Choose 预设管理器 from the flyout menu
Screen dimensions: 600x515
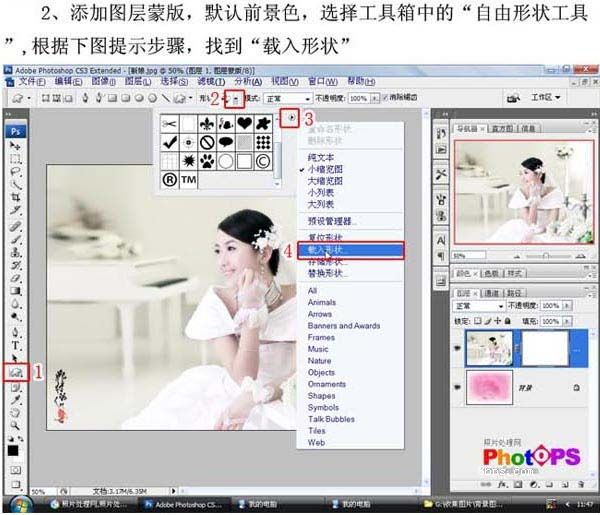332,221
